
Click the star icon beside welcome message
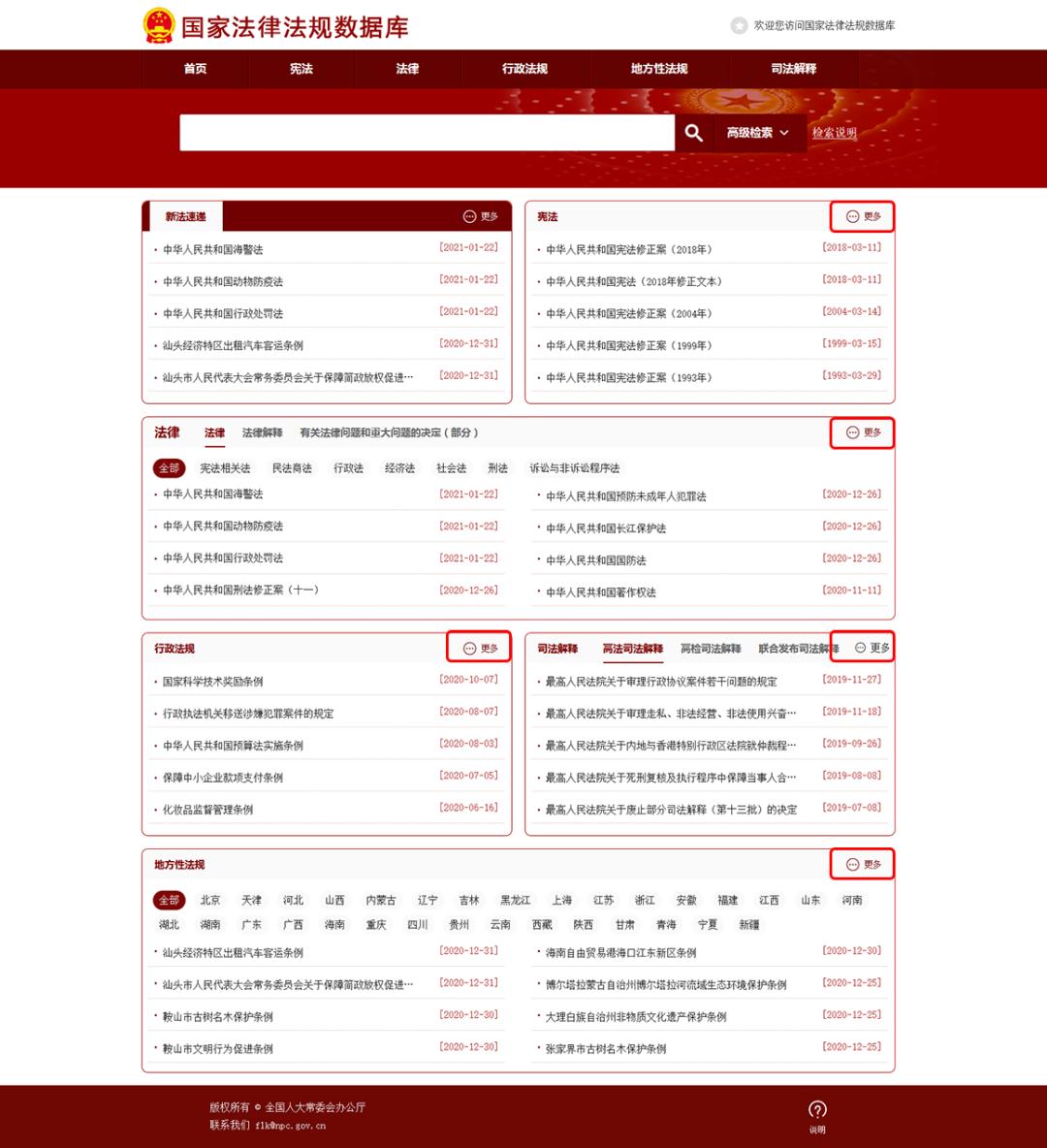coord(739,25)
